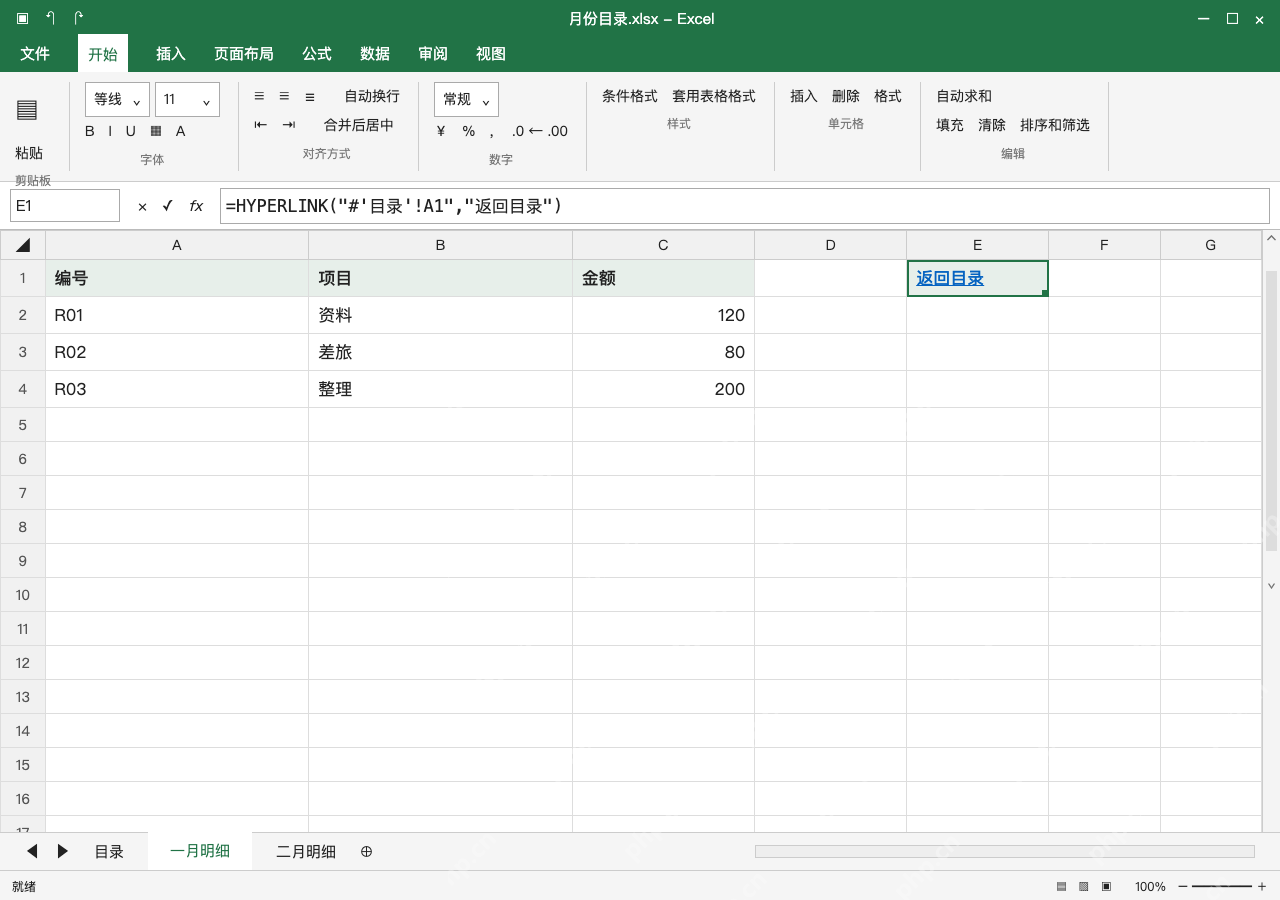Undo the last action in title bar
The image size is (1280, 900).
click(x=51, y=18)
